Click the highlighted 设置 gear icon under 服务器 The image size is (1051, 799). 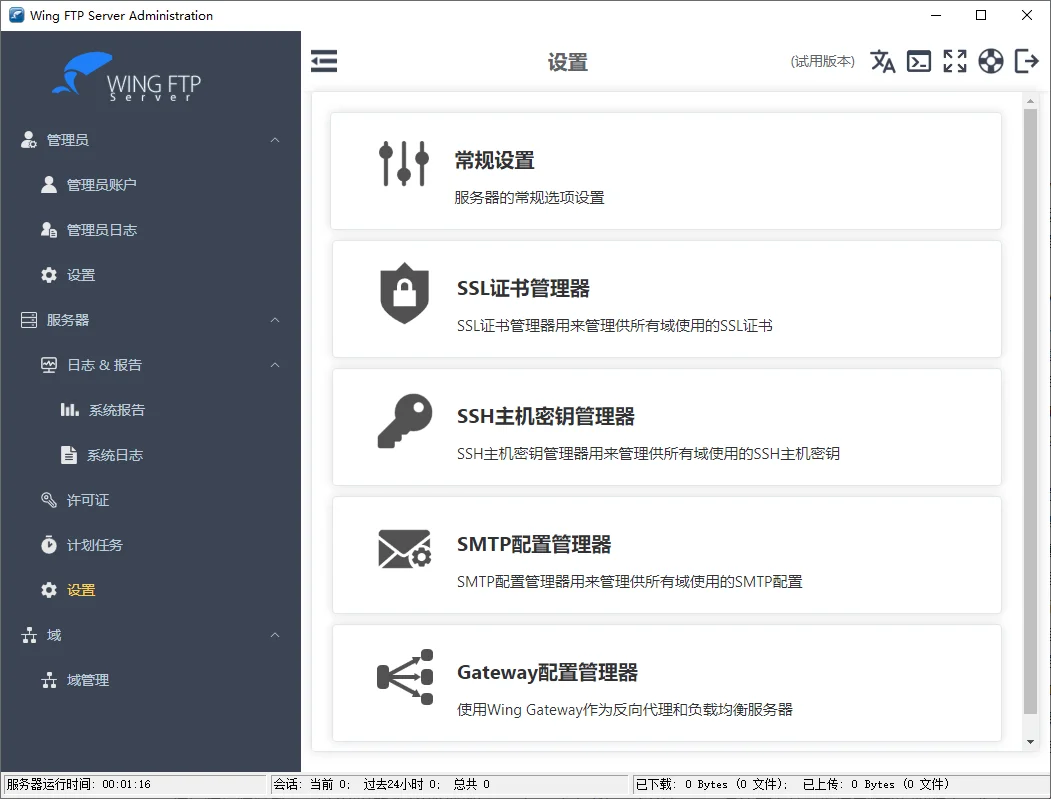pos(49,590)
